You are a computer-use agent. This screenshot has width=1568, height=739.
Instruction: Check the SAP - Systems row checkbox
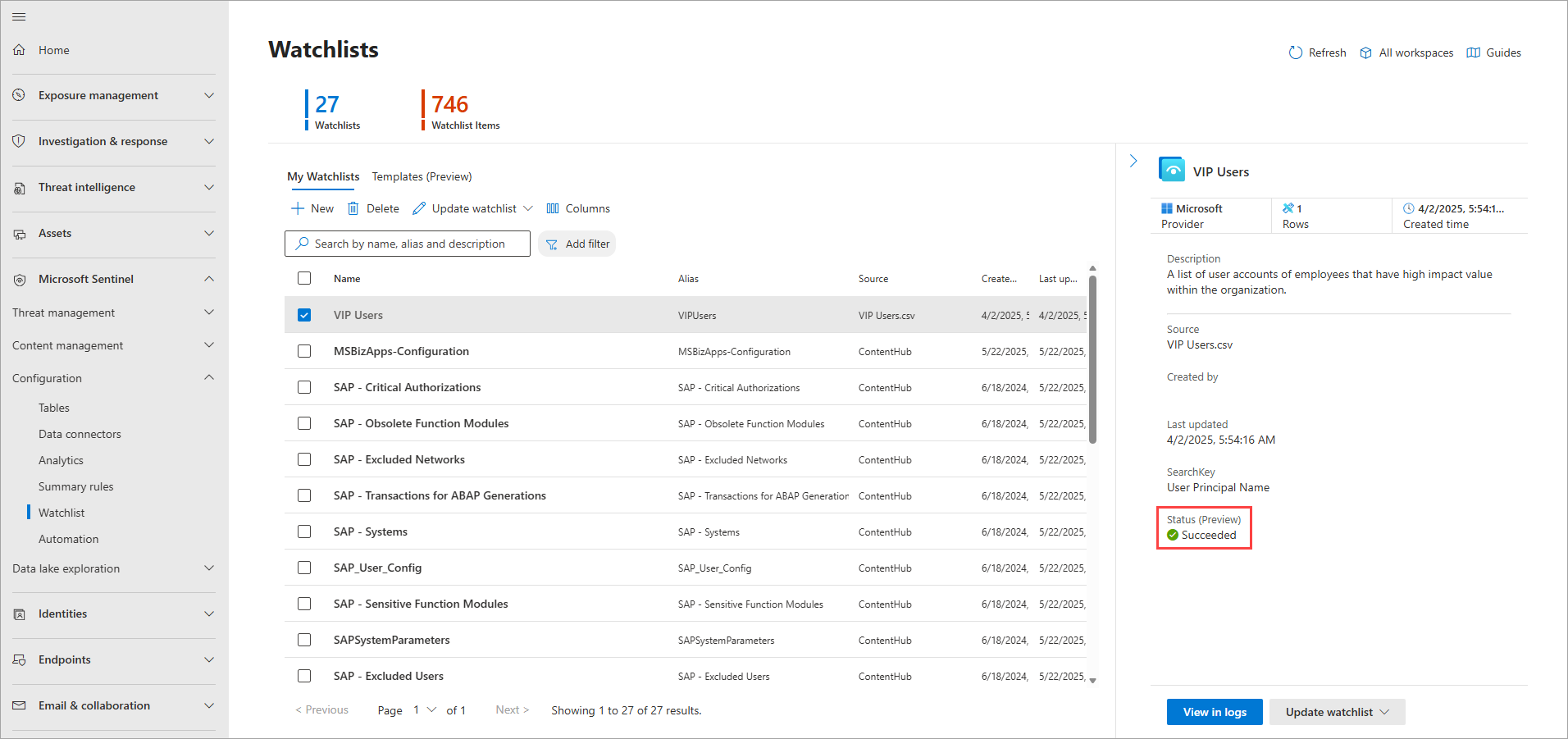[x=304, y=531]
